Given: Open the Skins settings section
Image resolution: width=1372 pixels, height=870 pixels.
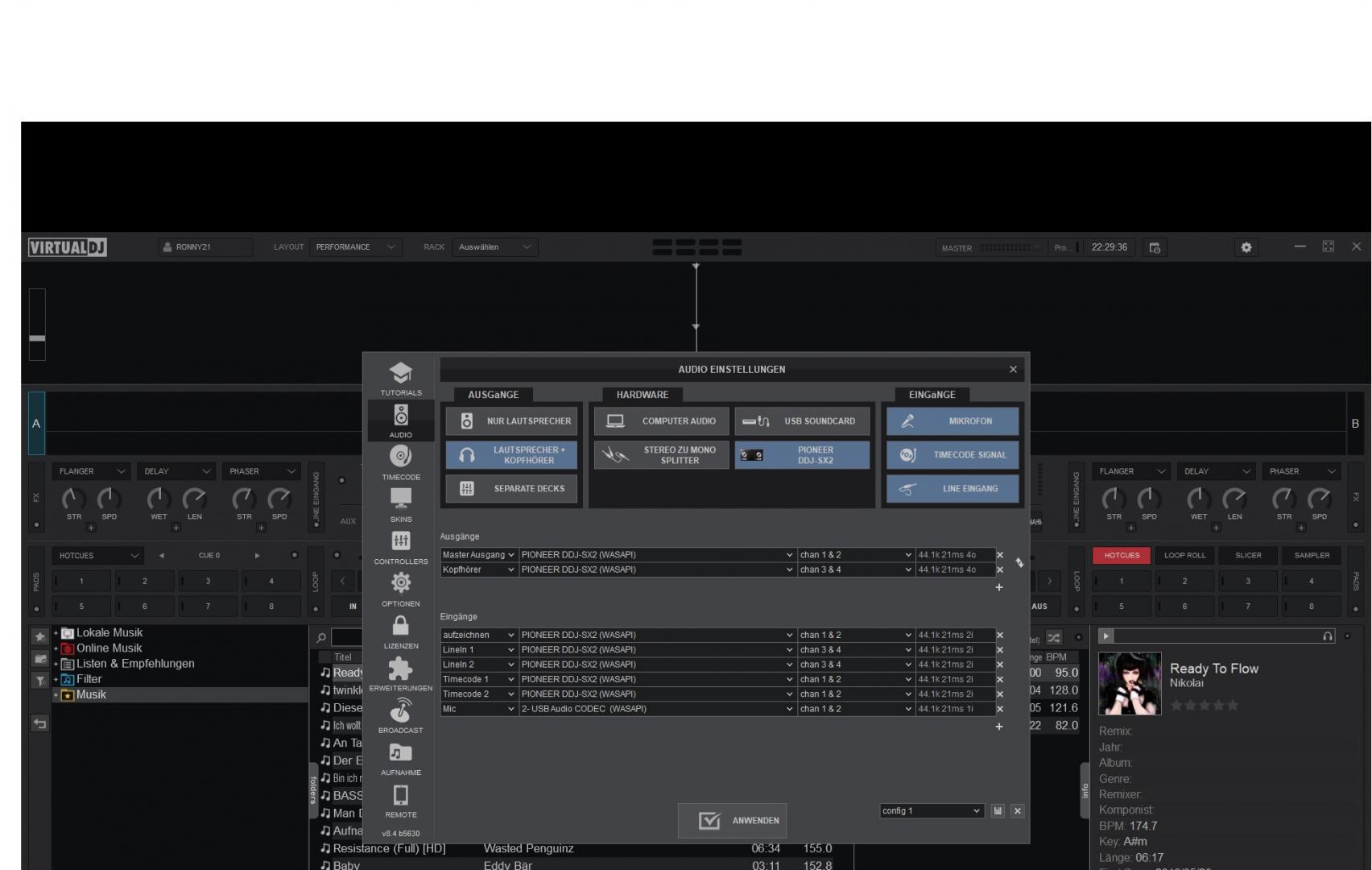Looking at the screenshot, I should 401,505.
